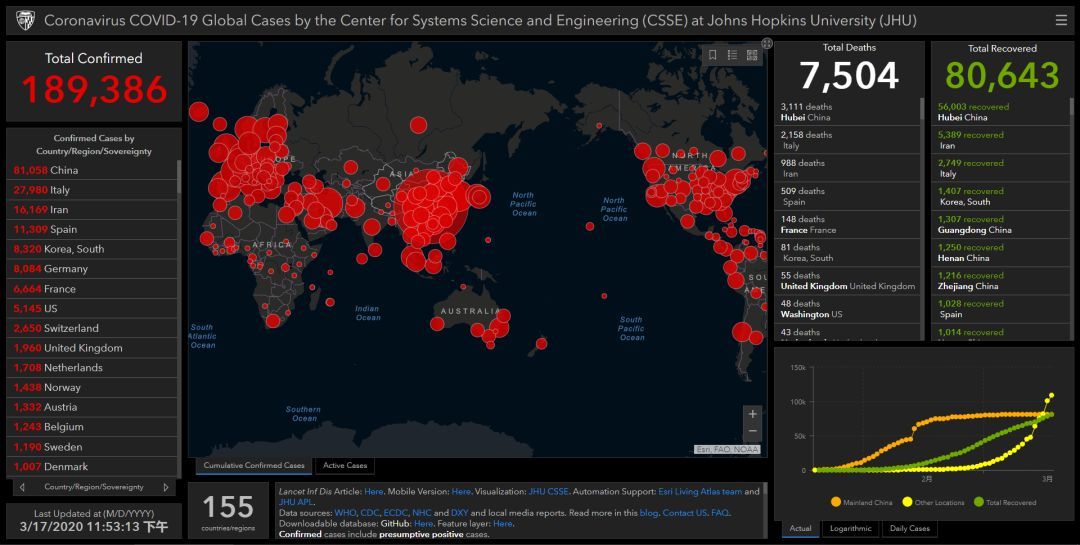
Task: Click Italy 2,158 deaths entry
Action: pyautogui.click(x=847, y=140)
